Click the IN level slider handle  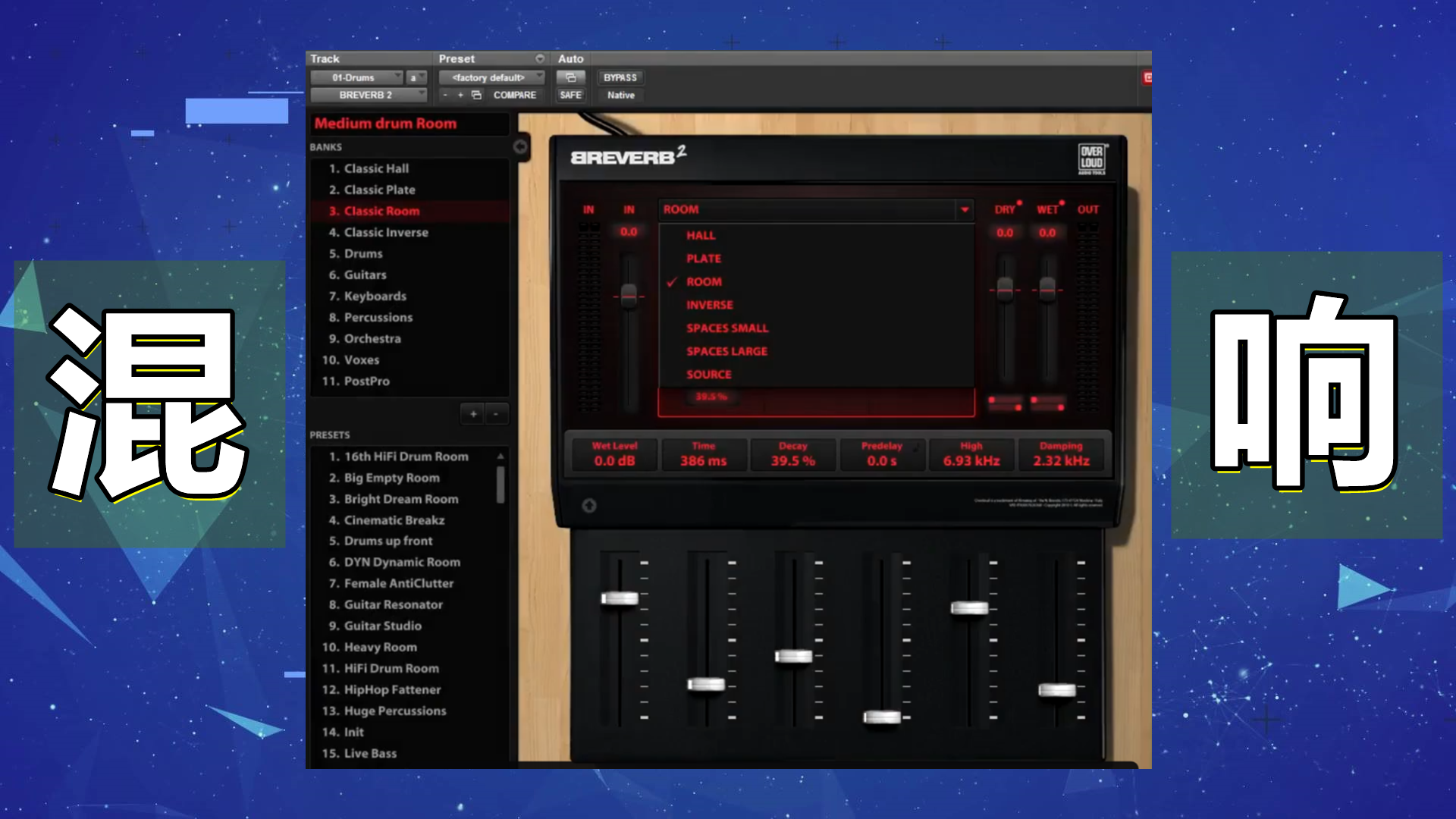pos(629,295)
